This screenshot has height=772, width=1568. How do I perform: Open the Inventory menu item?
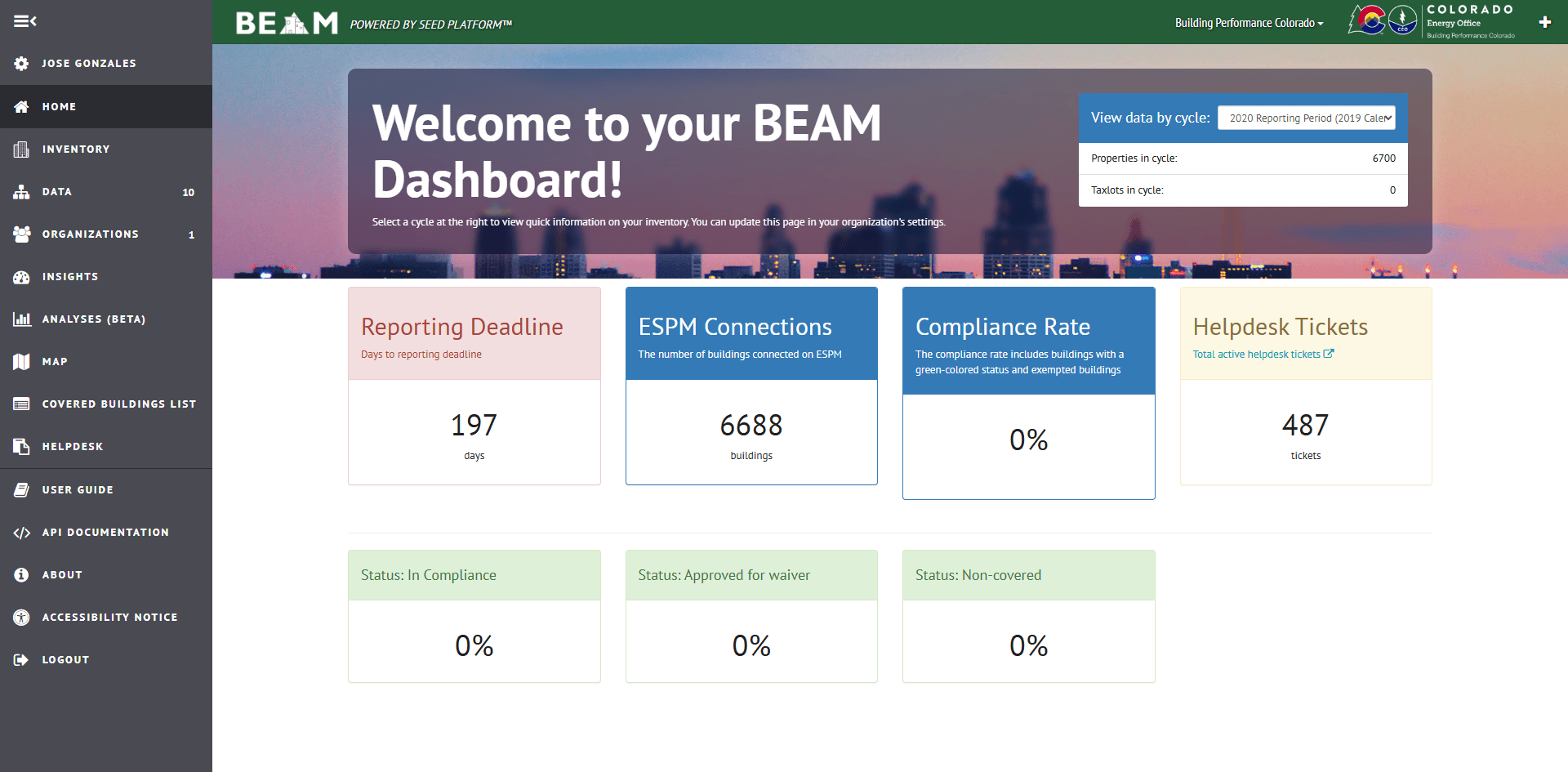[106, 149]
